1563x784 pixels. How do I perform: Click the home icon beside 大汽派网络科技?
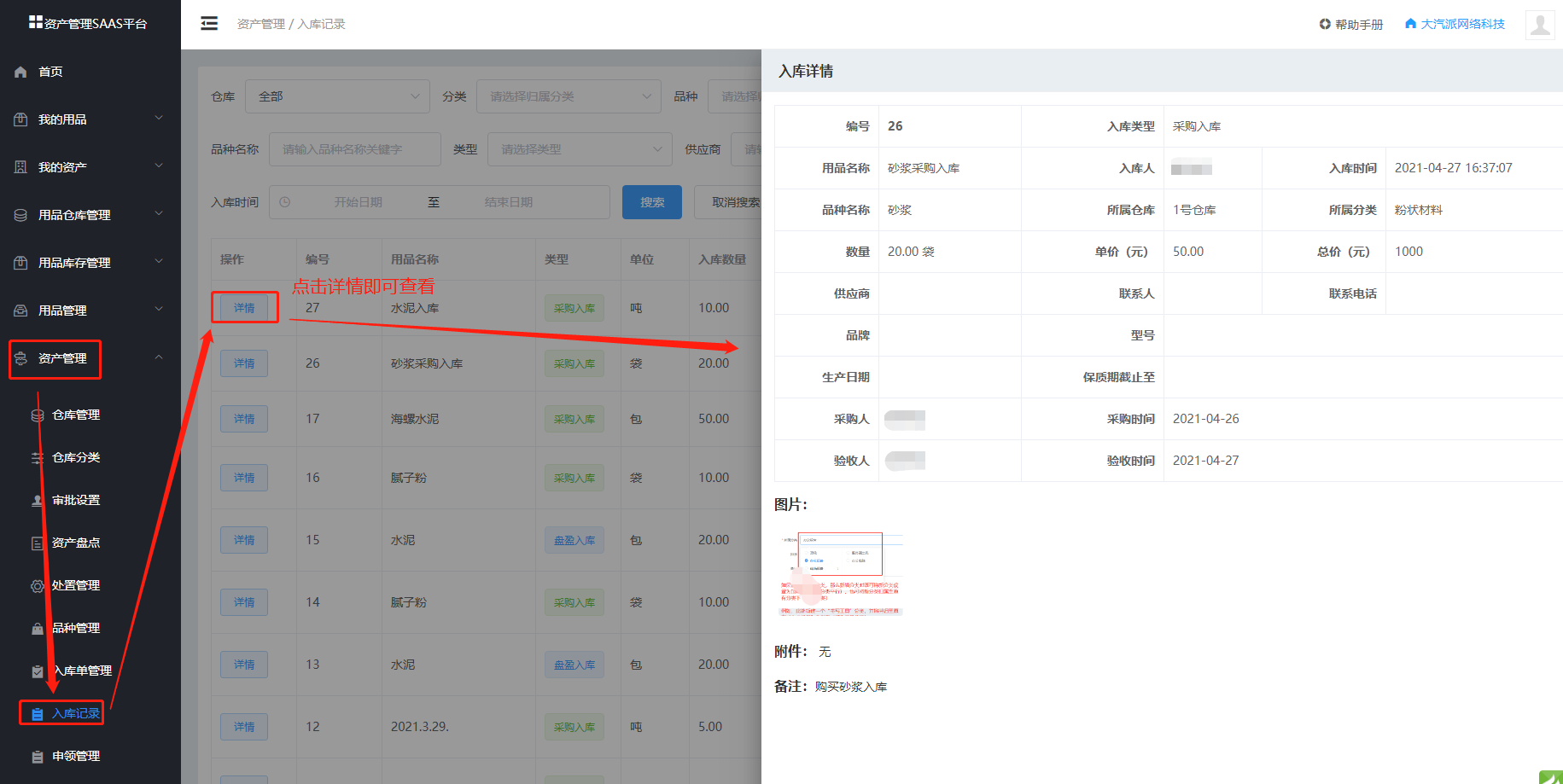coord(1410,24)
